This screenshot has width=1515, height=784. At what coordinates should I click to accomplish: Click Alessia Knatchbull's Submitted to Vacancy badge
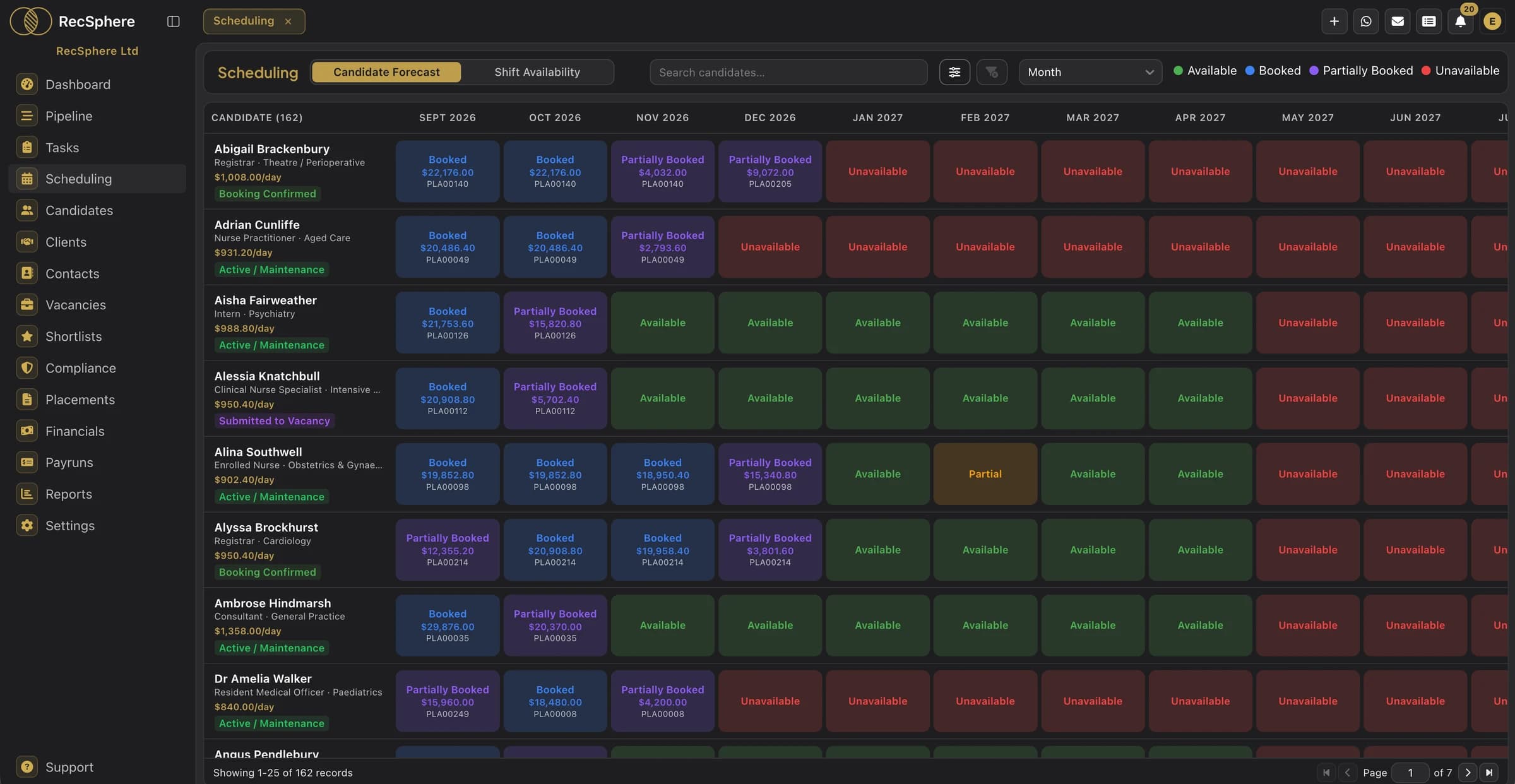tap(274, 421)
